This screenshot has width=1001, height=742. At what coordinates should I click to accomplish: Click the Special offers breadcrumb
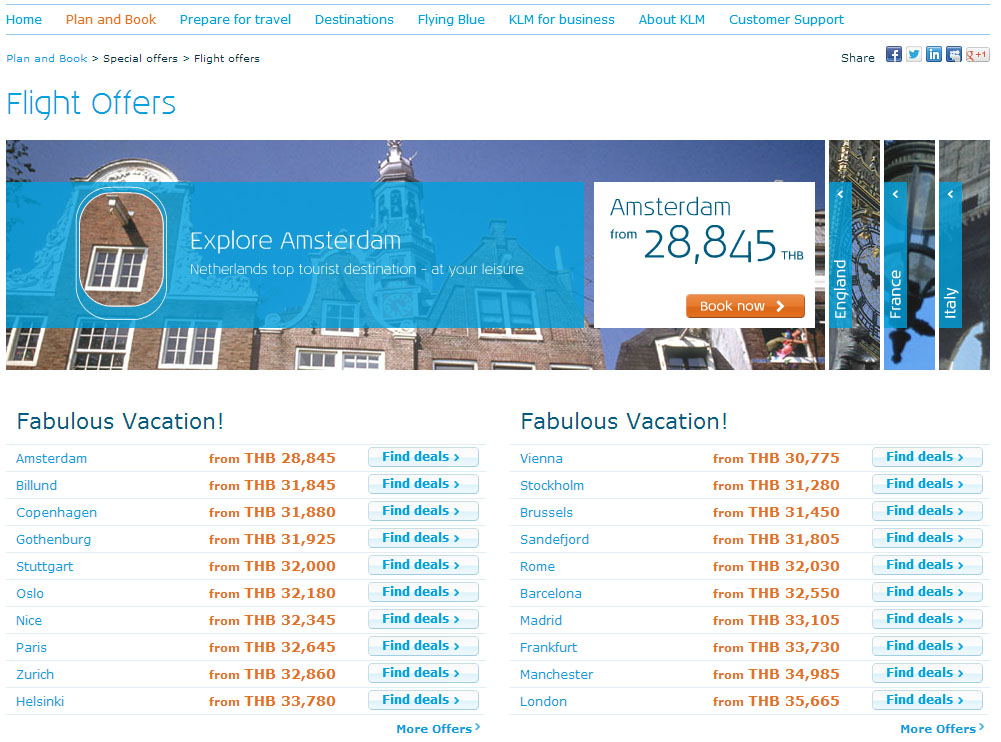140,58
